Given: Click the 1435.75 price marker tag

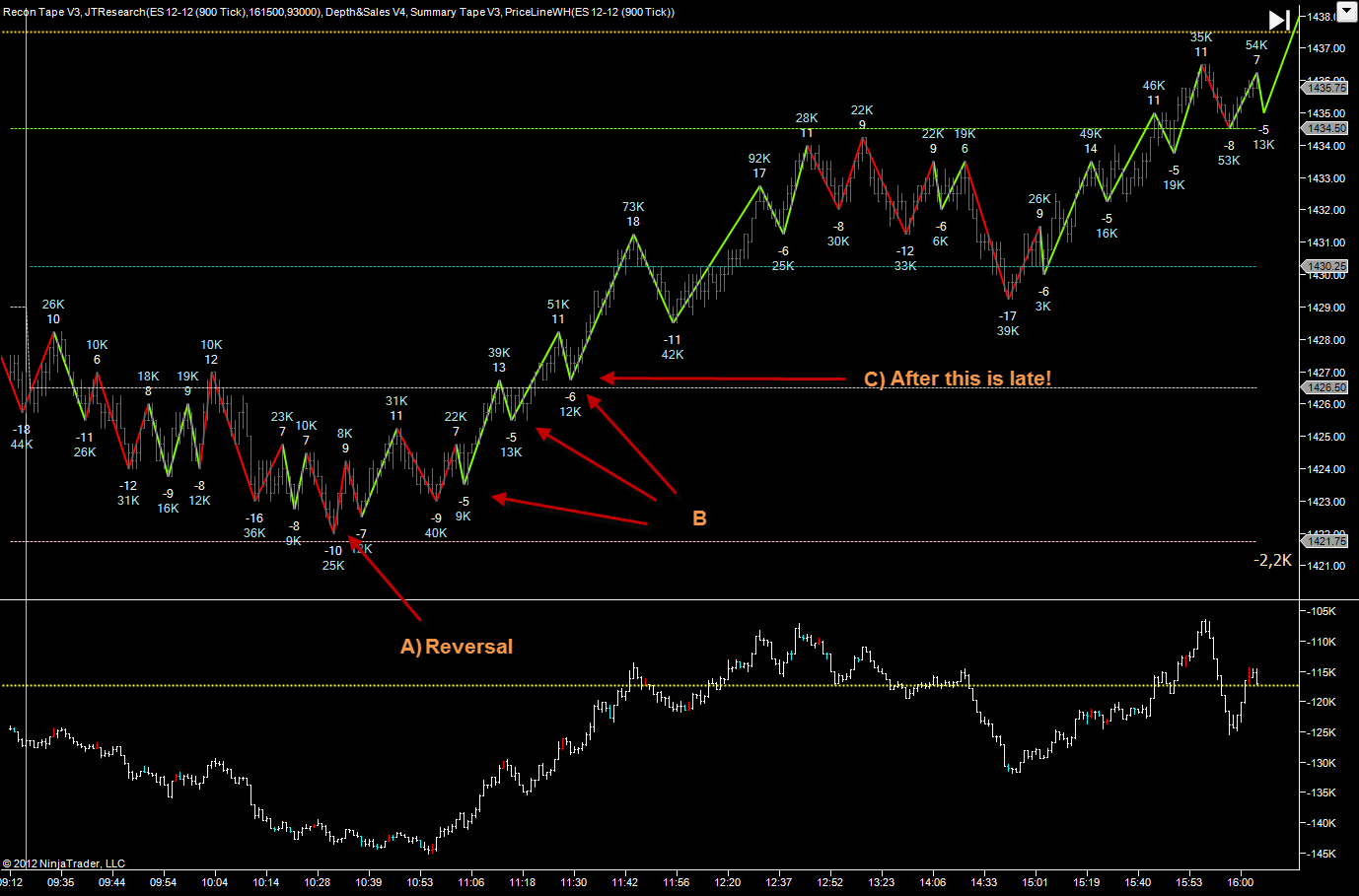Looking at the screenshot, I should [1326, 88].
